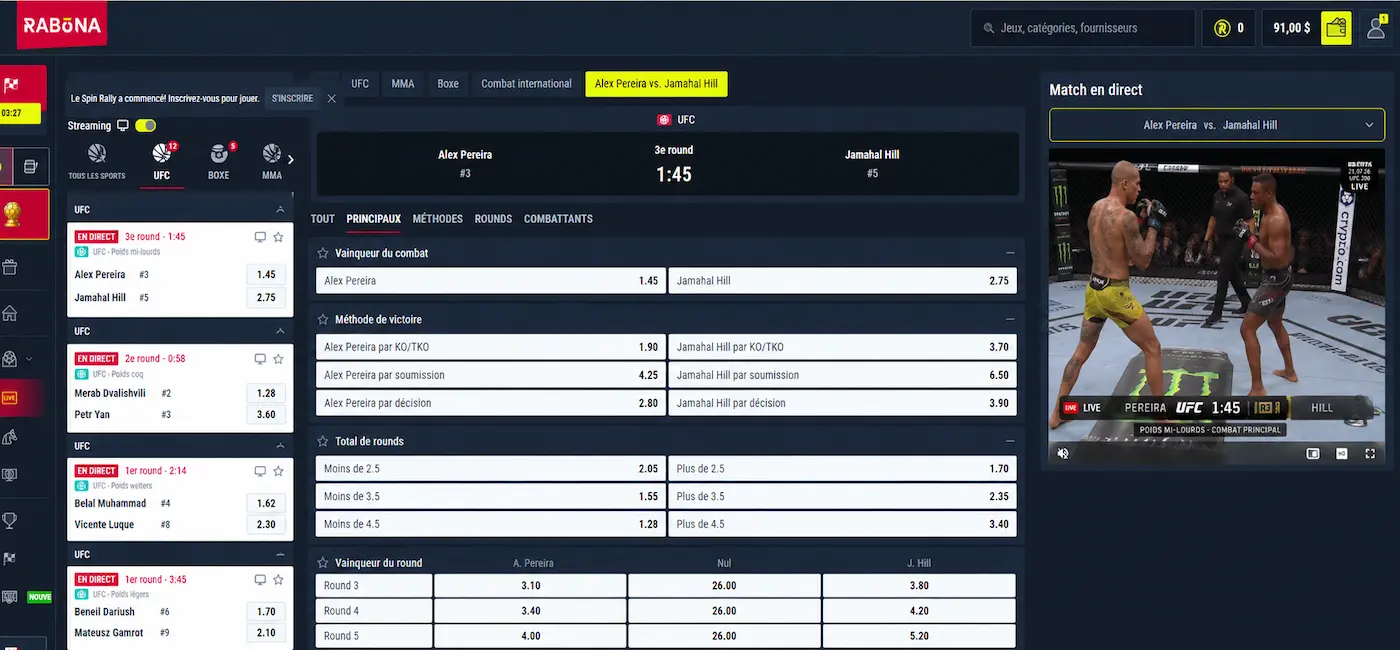Open stream icon for Merab Dvalishvili match

click(260, 359)
